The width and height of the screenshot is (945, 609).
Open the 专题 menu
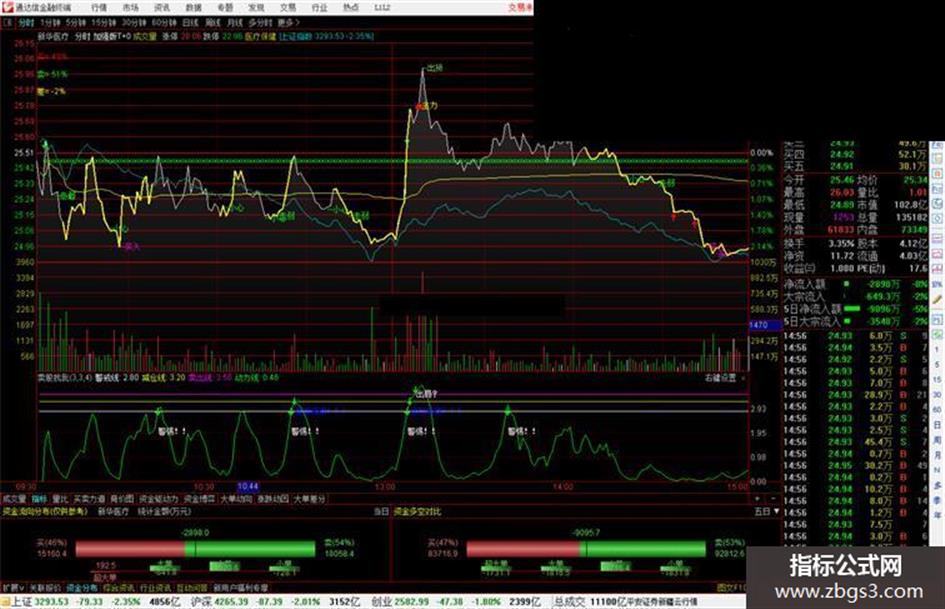coord(225,7)
